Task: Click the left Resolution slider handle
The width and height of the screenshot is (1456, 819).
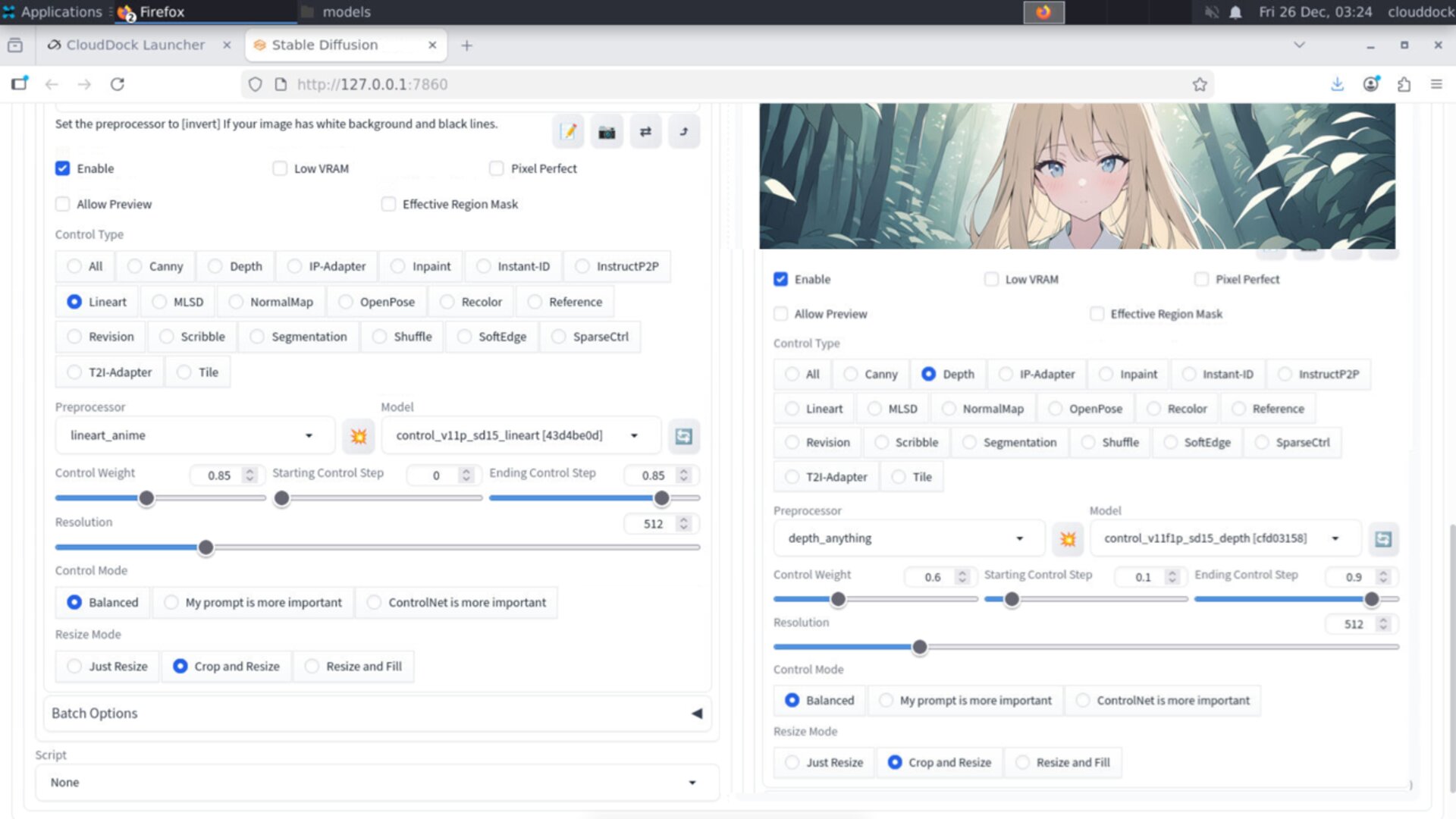Action: point(206,548)
